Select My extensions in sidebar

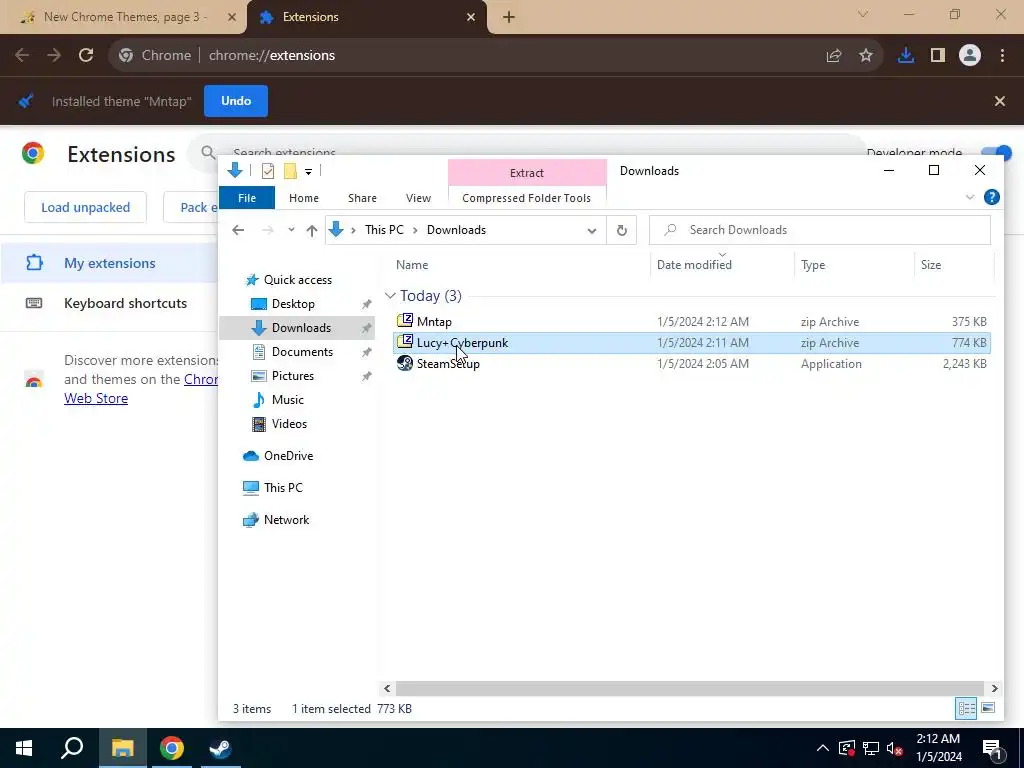pyautogui.click(x=110, y=264)
